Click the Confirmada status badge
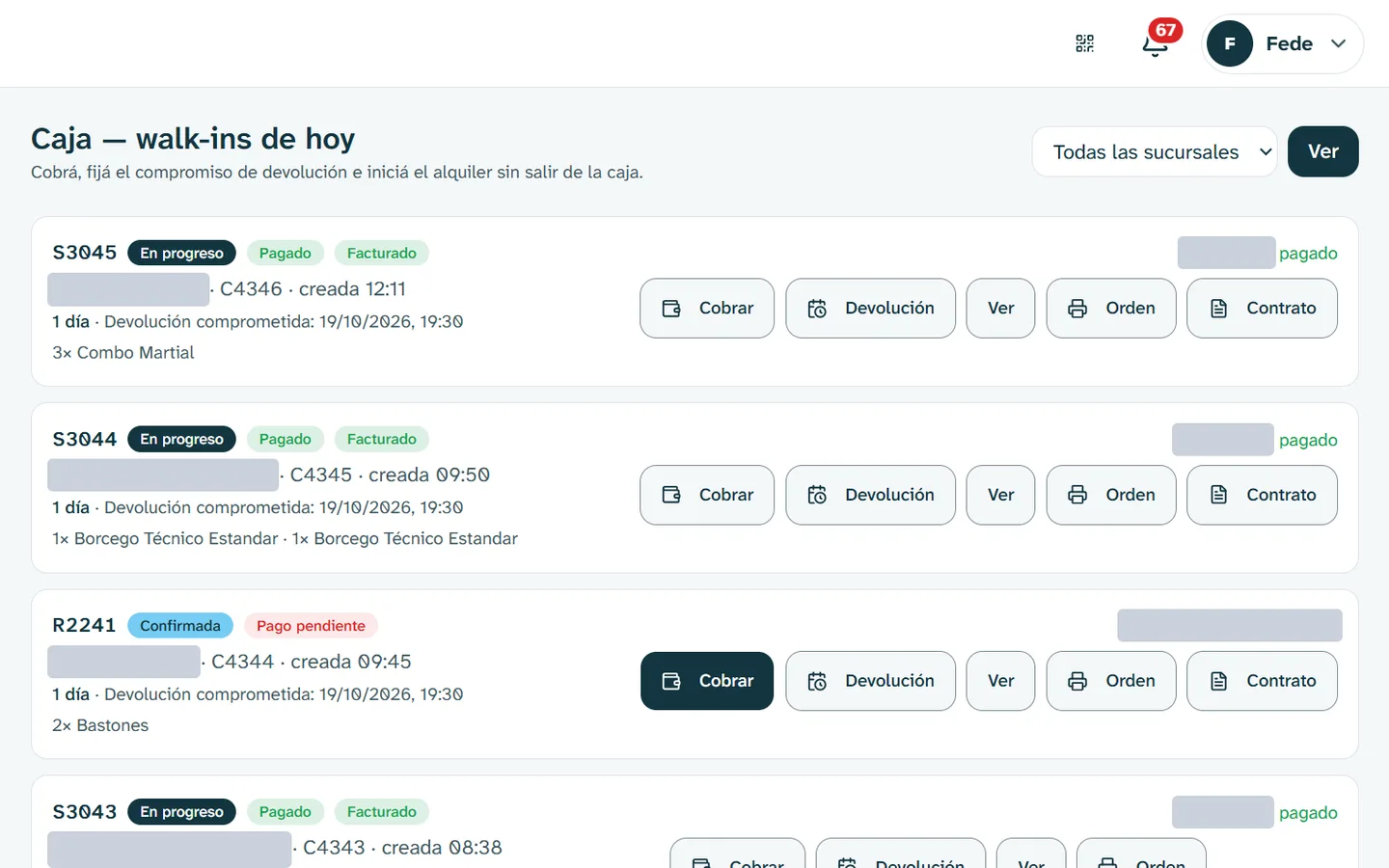1389x868 pixels. (180, 626)
